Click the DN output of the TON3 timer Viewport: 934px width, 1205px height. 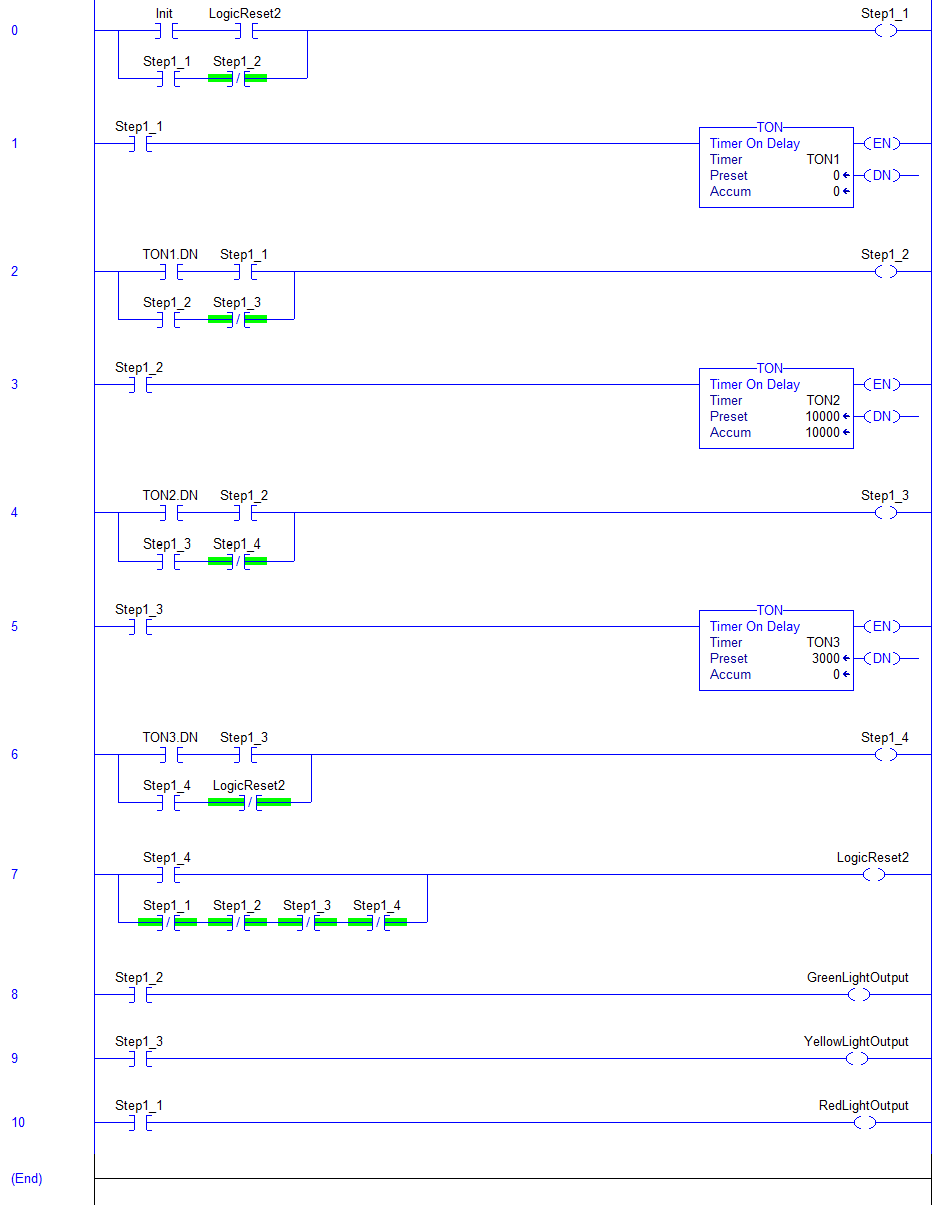coord(884,658)
